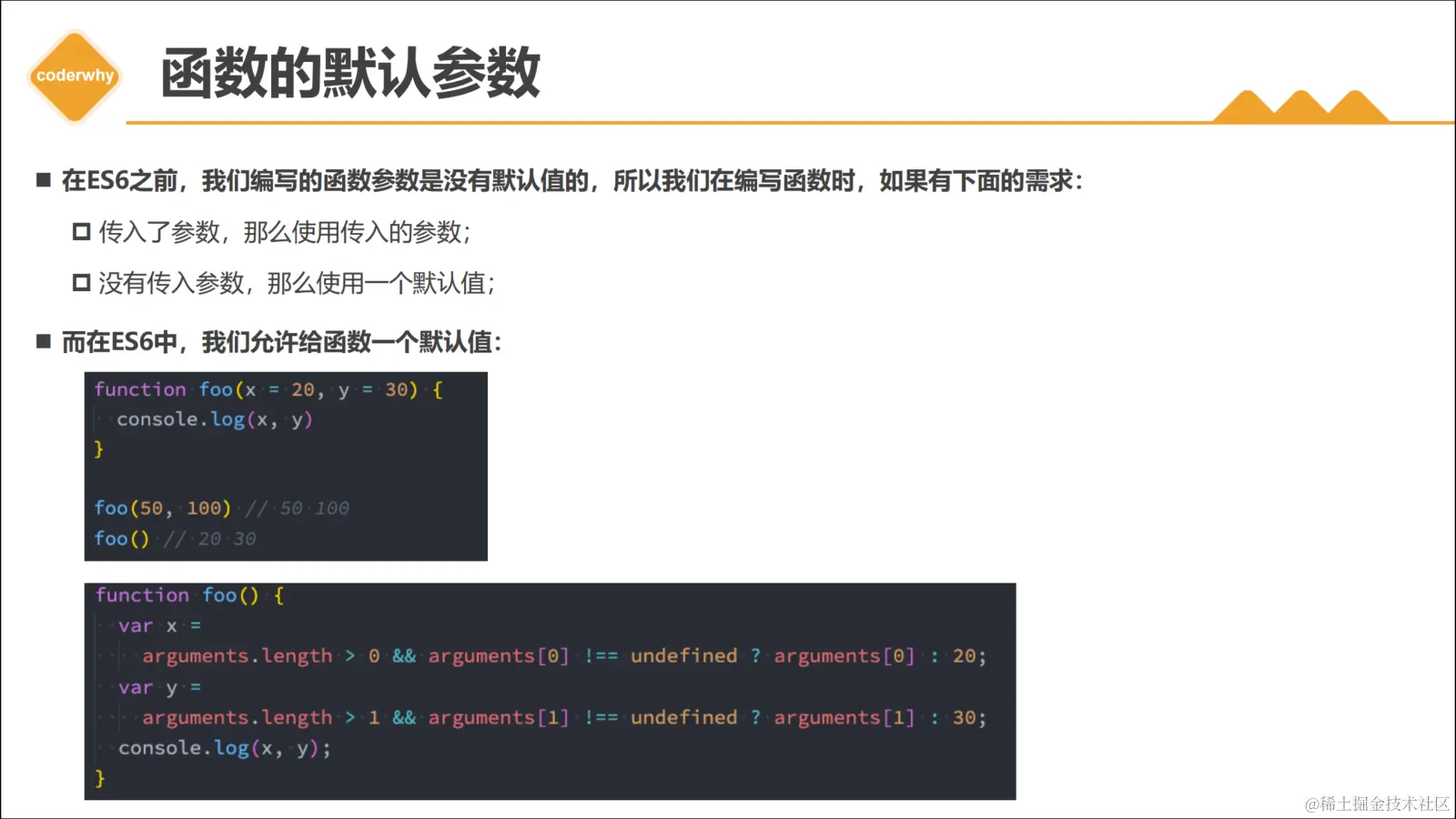The width and height of the screenshot is (1456, 819).
Task: Click arguments.length > 1 expression
Action: 261,718
